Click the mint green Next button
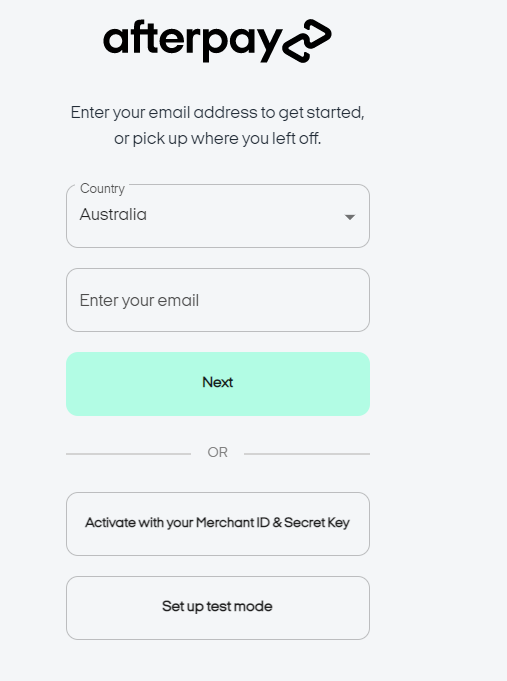Image resolution: width=507 pixels, height=681 pixels. pos(218,383)
